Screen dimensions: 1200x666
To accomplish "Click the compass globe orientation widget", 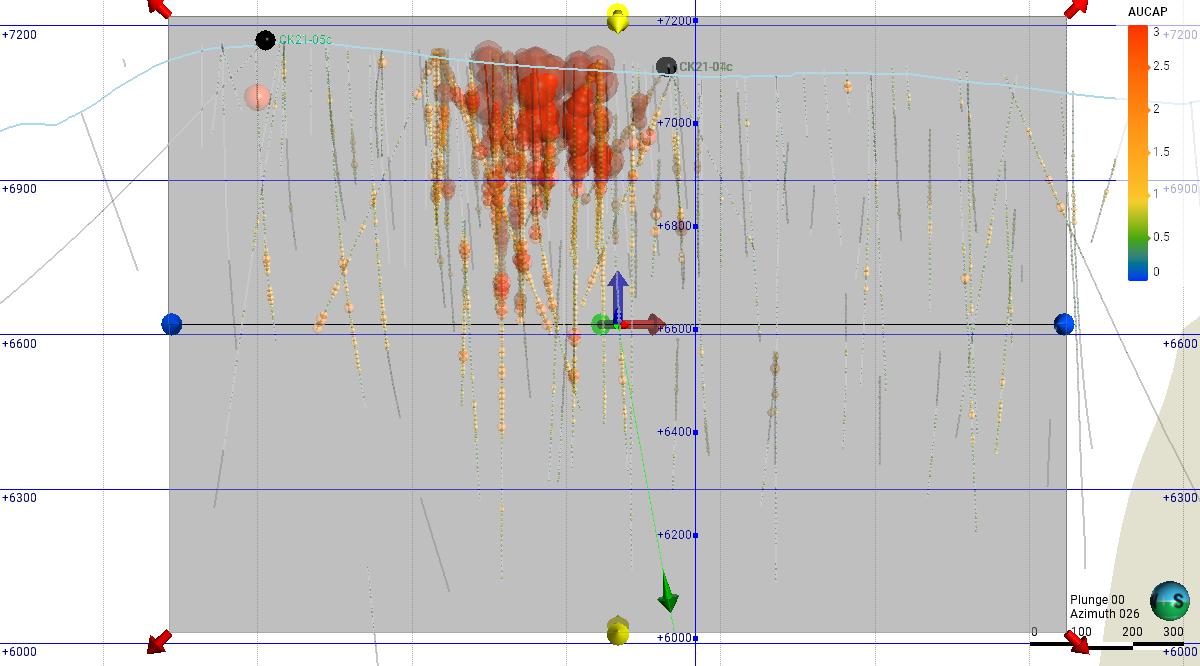I will click(x=1169, y=601).
